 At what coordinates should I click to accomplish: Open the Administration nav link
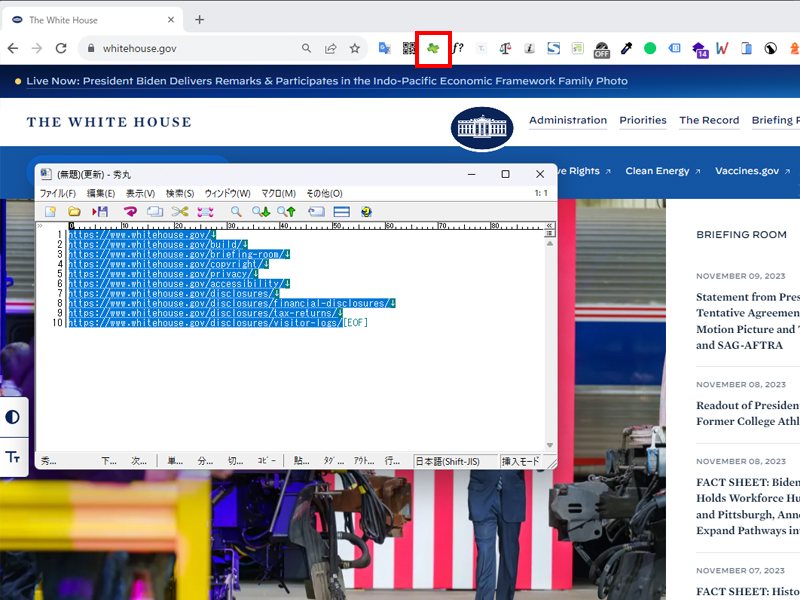click(568, 120)
